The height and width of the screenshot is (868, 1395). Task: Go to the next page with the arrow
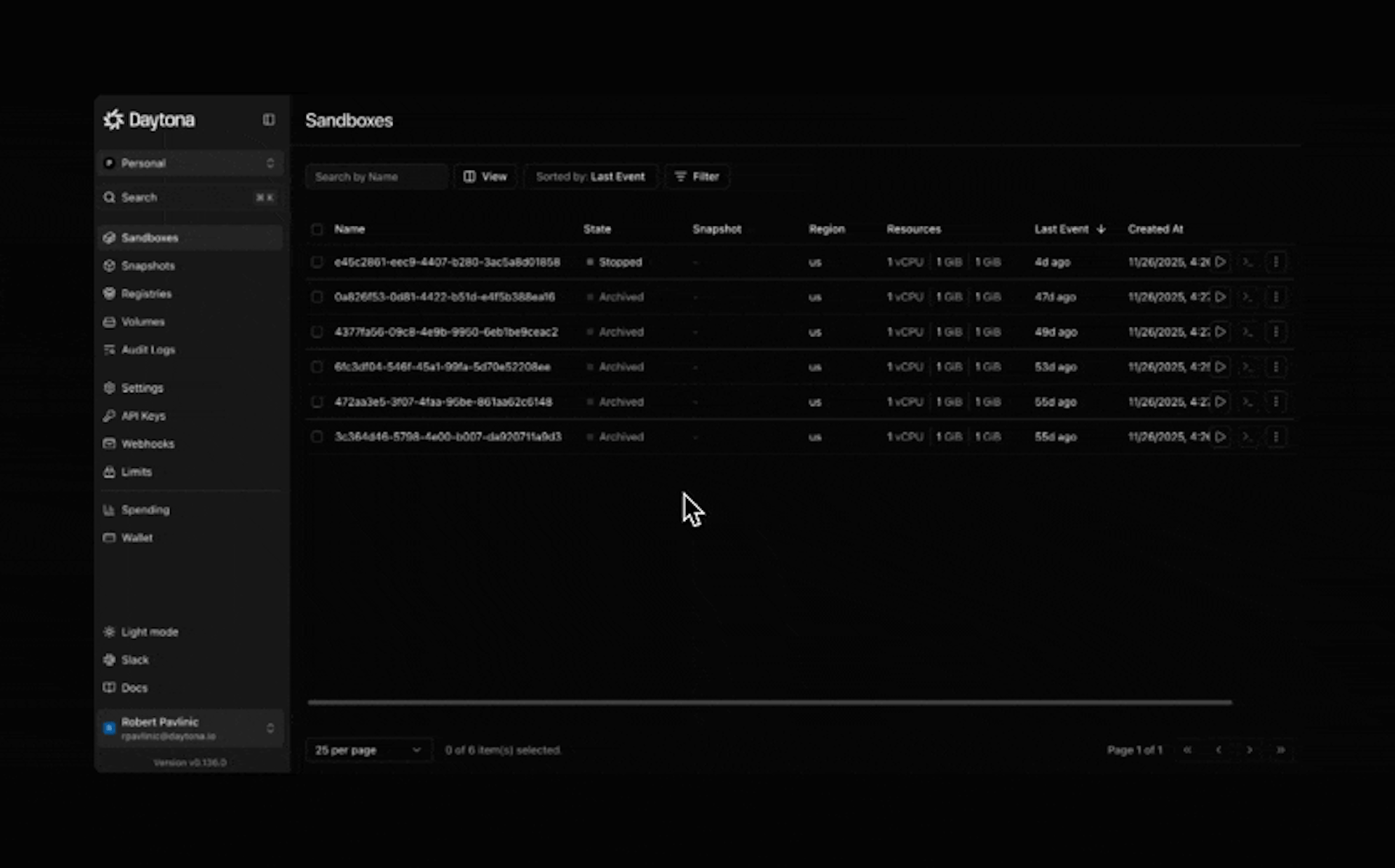pyautogui.click(x=1250, y=750)
